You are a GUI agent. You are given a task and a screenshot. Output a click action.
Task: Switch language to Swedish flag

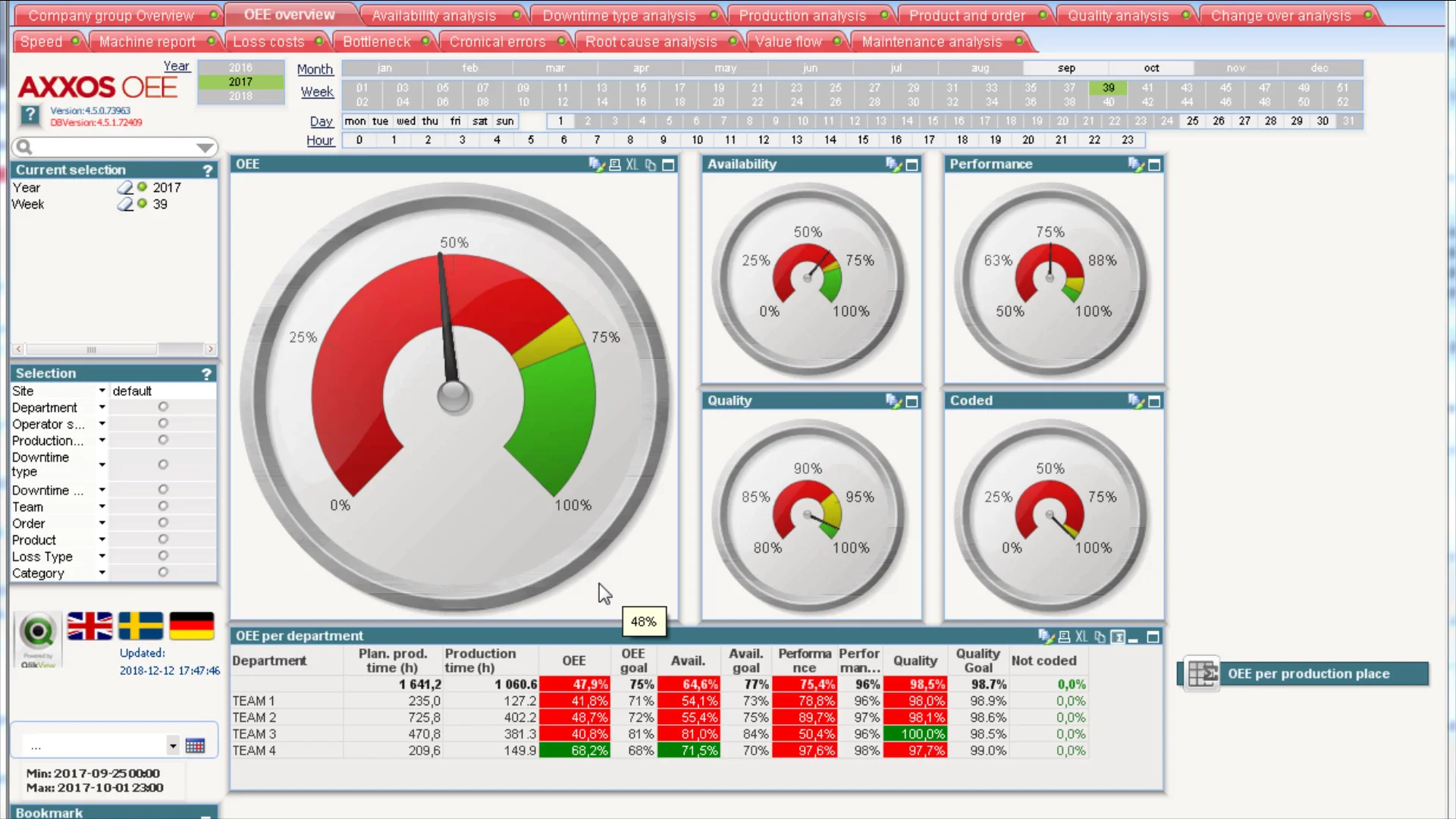pyautogui.click(x=141, y=626)
